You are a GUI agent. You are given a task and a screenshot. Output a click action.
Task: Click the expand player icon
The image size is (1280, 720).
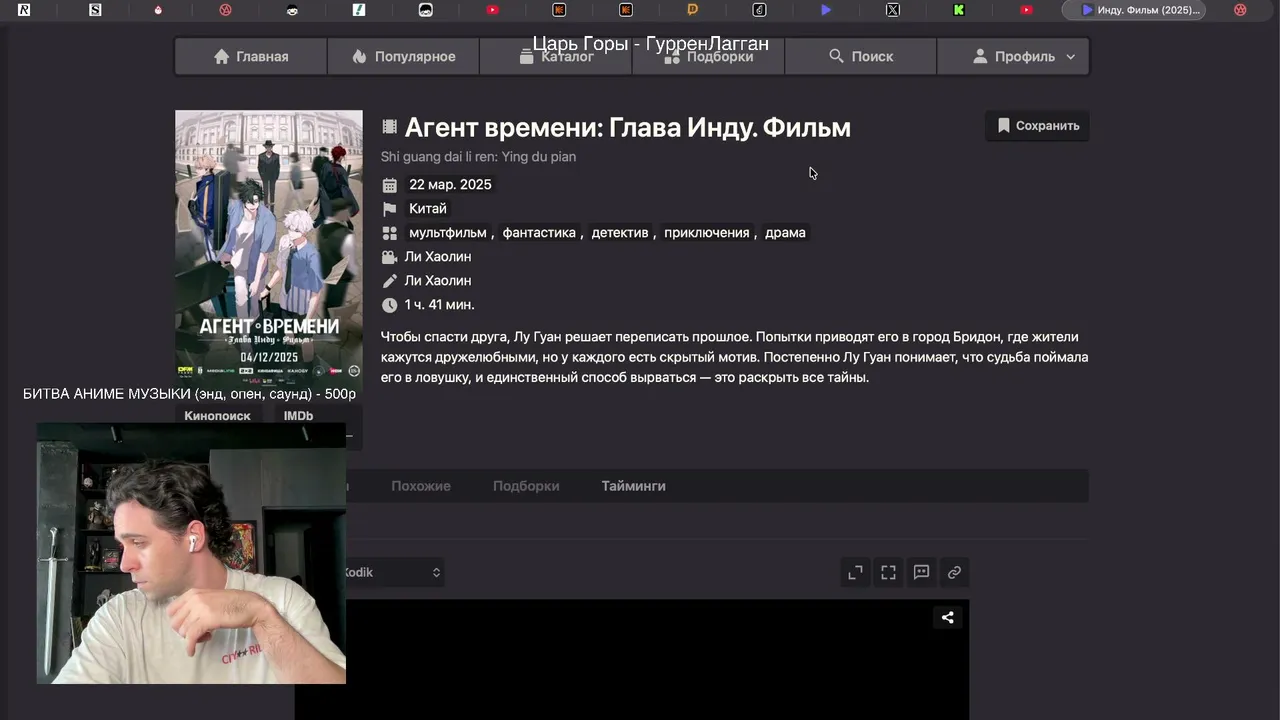855,572
